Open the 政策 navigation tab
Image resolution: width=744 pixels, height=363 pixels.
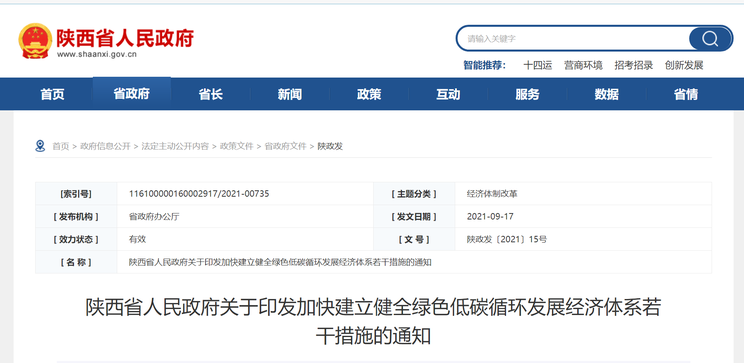369,94
